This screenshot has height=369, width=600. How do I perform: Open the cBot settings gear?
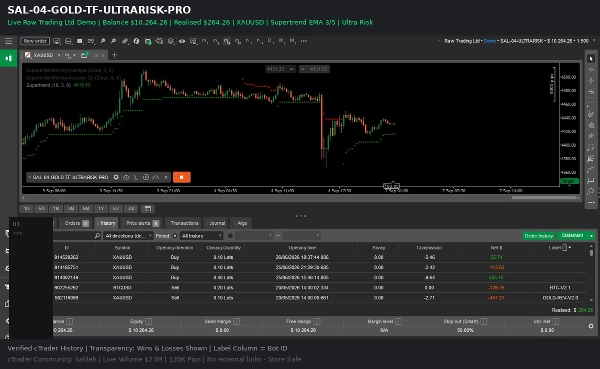[x=116, y=177]
